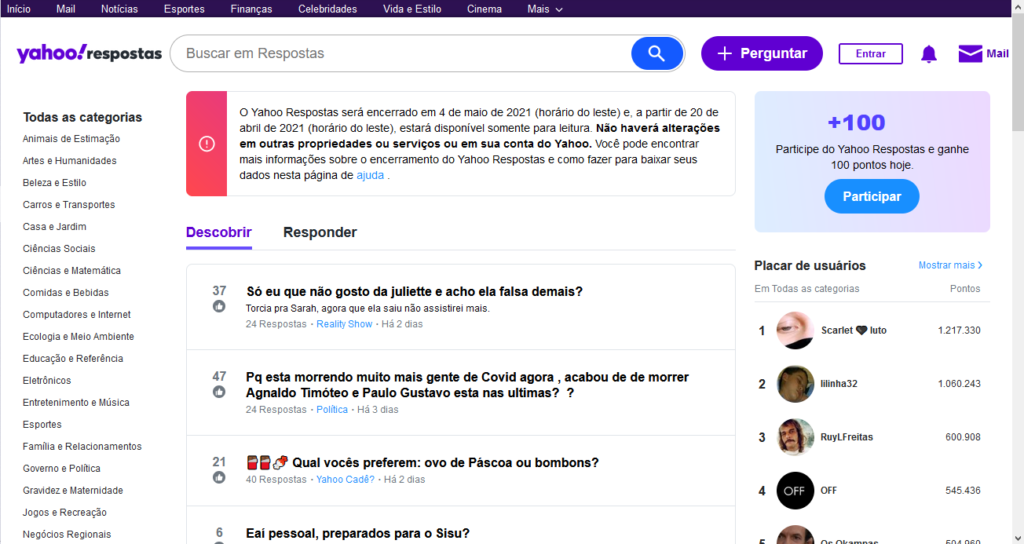Open Scarlet luto username in leaderboard
The width and height of the screenshot is (1024, 544).
pyautogui.click(x=854, y=330)
